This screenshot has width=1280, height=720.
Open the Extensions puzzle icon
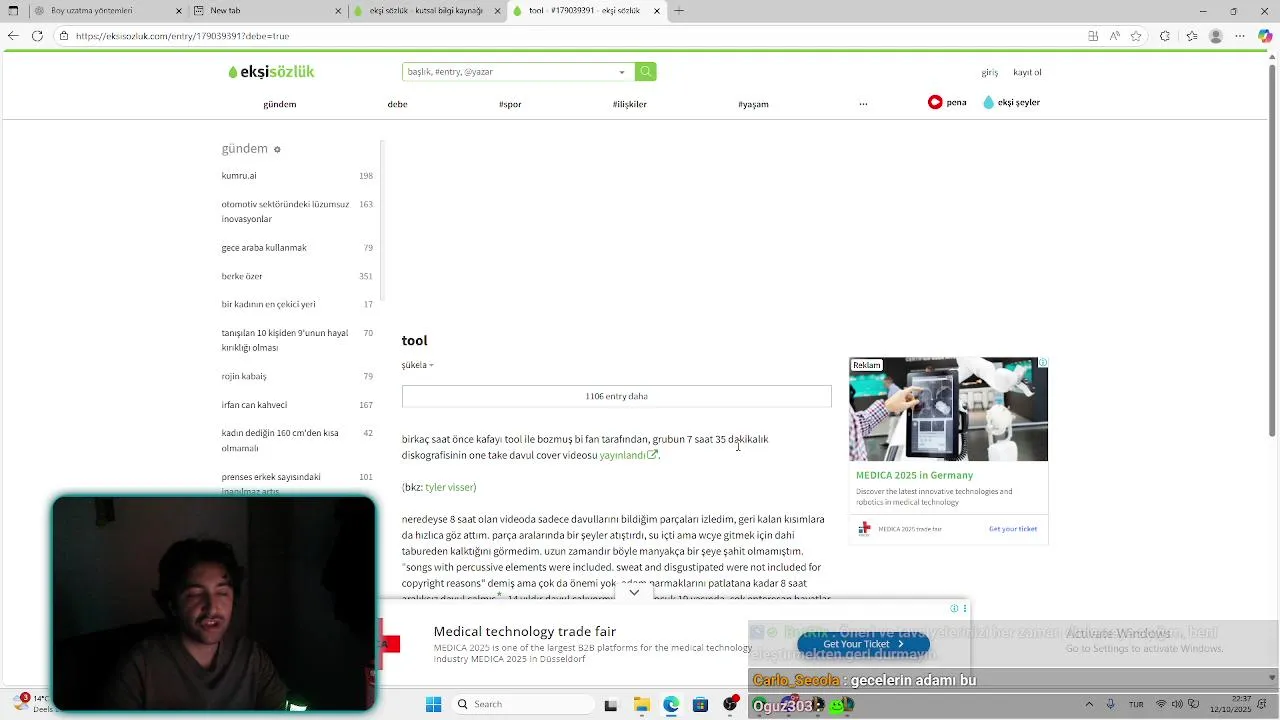(x=1165, y=36)
